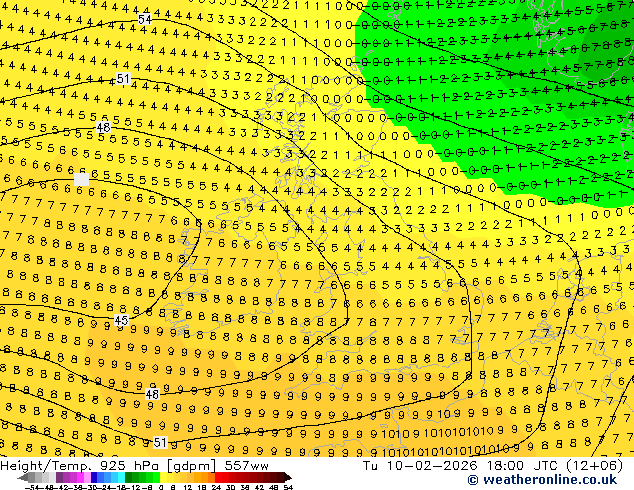
Task: Click the 'Height/Temp. 925 hPa' title text
Action: click(x=82, y=466)
